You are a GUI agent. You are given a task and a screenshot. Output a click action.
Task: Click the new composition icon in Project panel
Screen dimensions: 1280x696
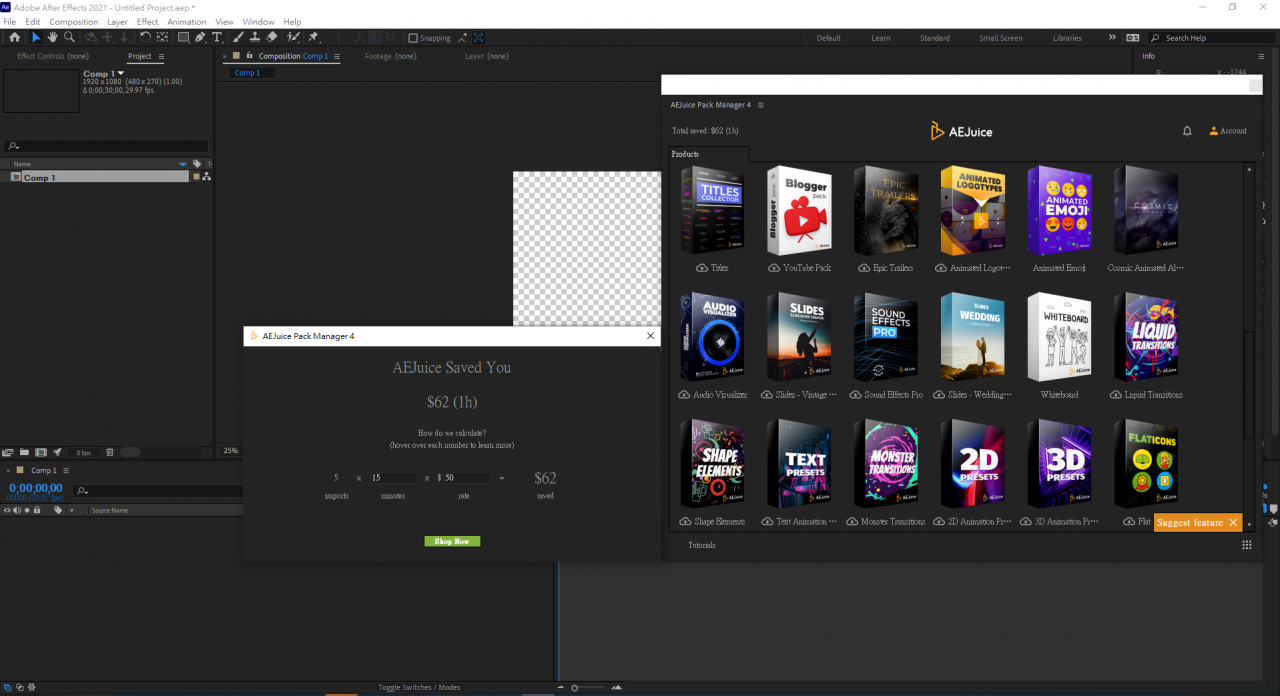click(x=41, y=452)
